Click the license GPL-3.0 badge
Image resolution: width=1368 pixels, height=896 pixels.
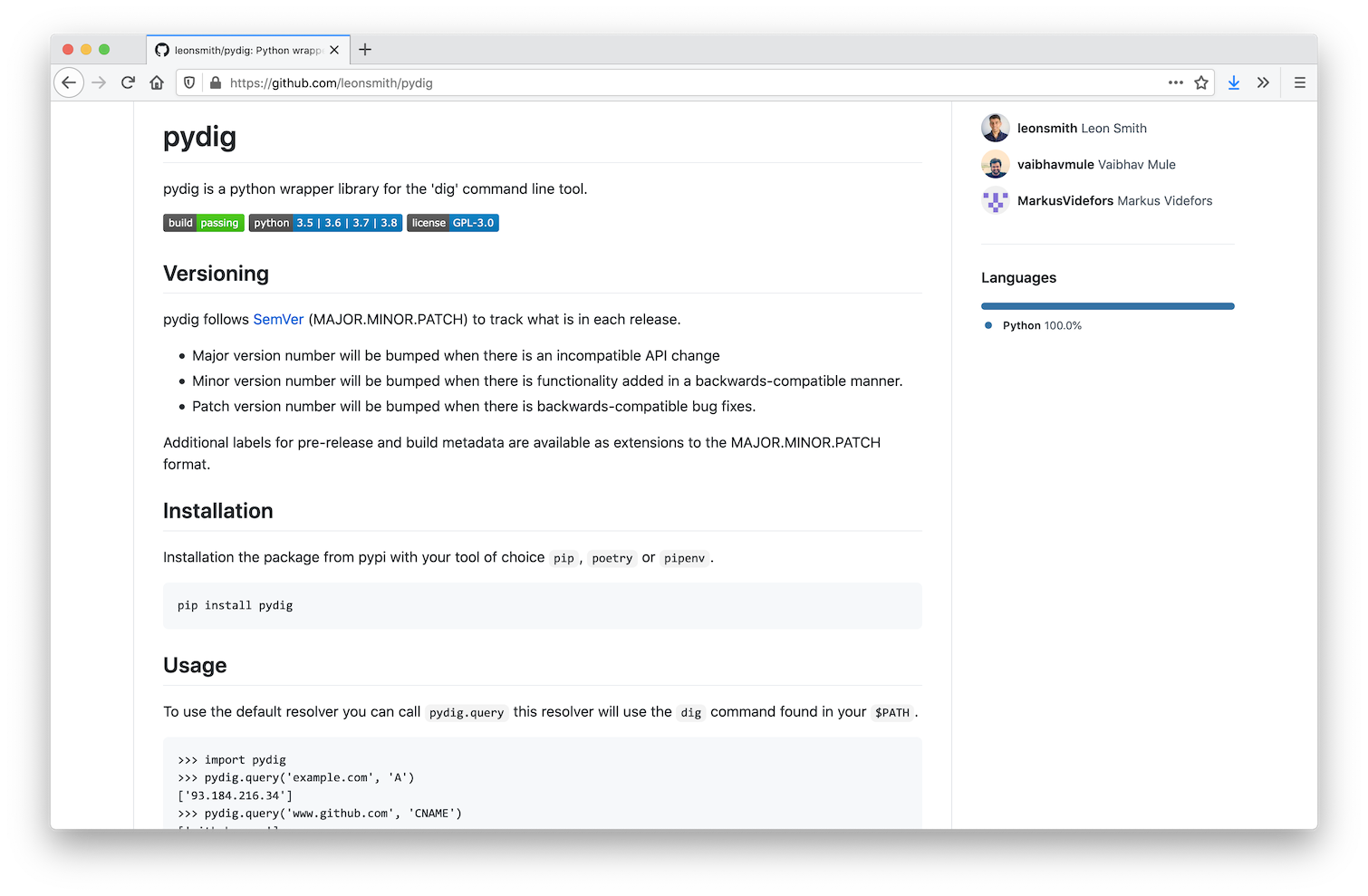(453, 223)
